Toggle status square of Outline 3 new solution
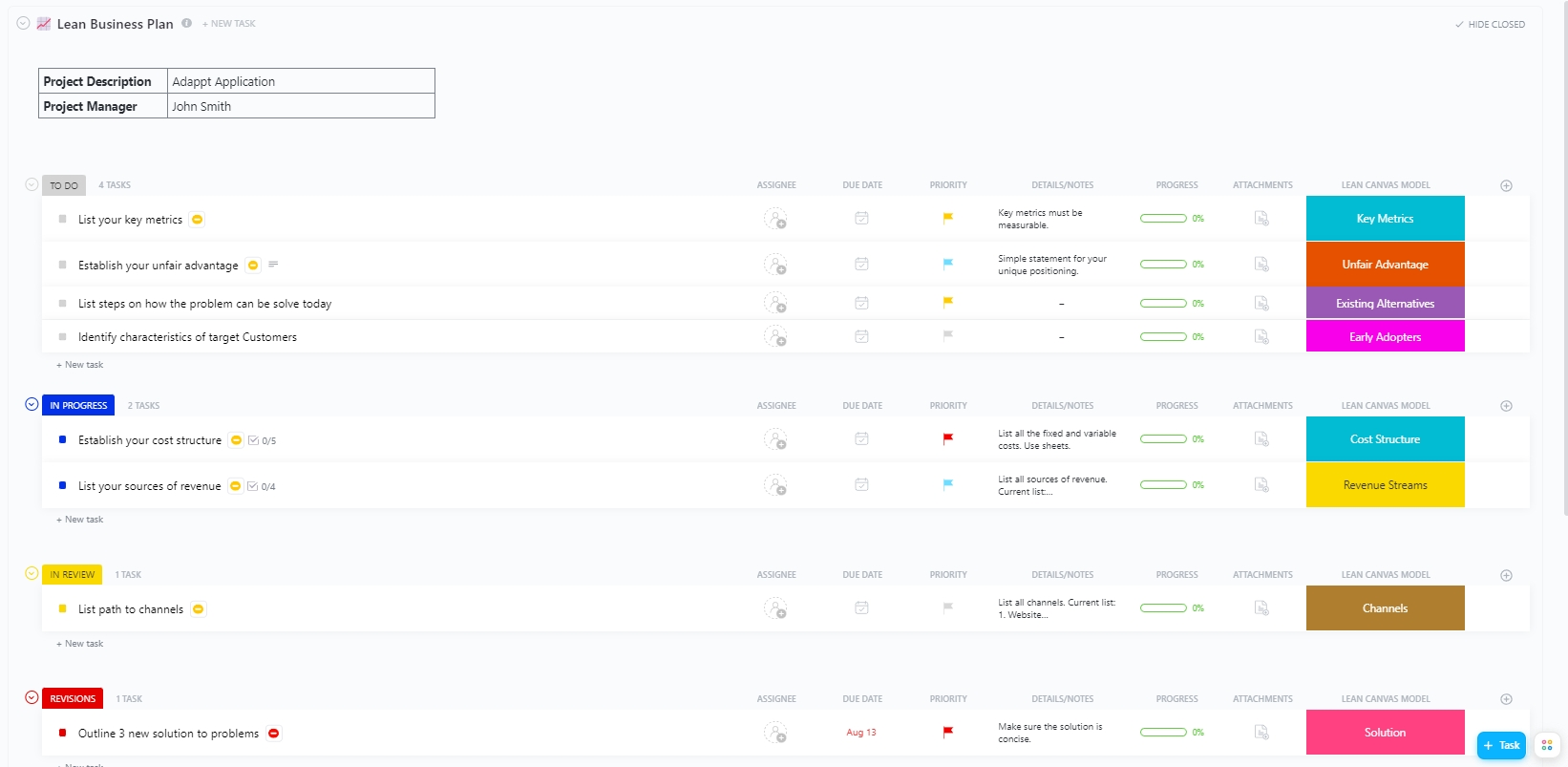Viewport: 1568px width, 767px height. point(62,733)
